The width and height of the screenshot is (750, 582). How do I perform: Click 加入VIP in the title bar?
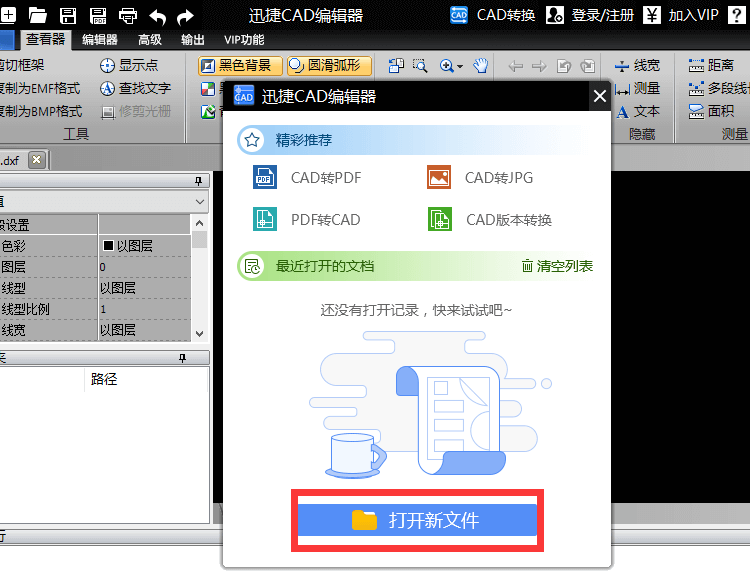[x=680, y=15]
